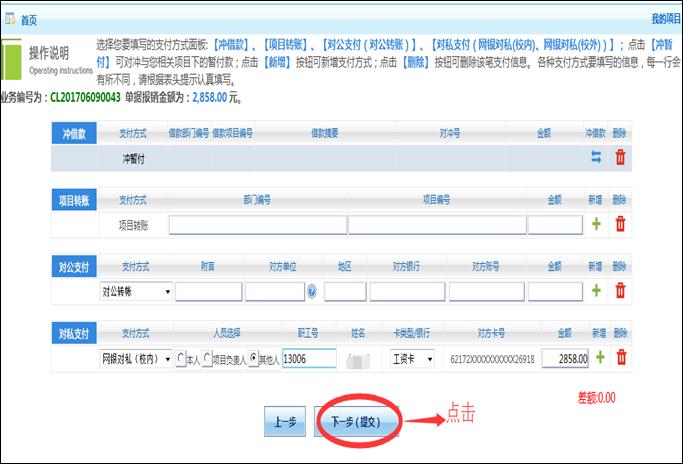Delete the 对公支付 row with trash icon
The height and width of the screenshot is (464, 683).
click(x=620, y=290)
